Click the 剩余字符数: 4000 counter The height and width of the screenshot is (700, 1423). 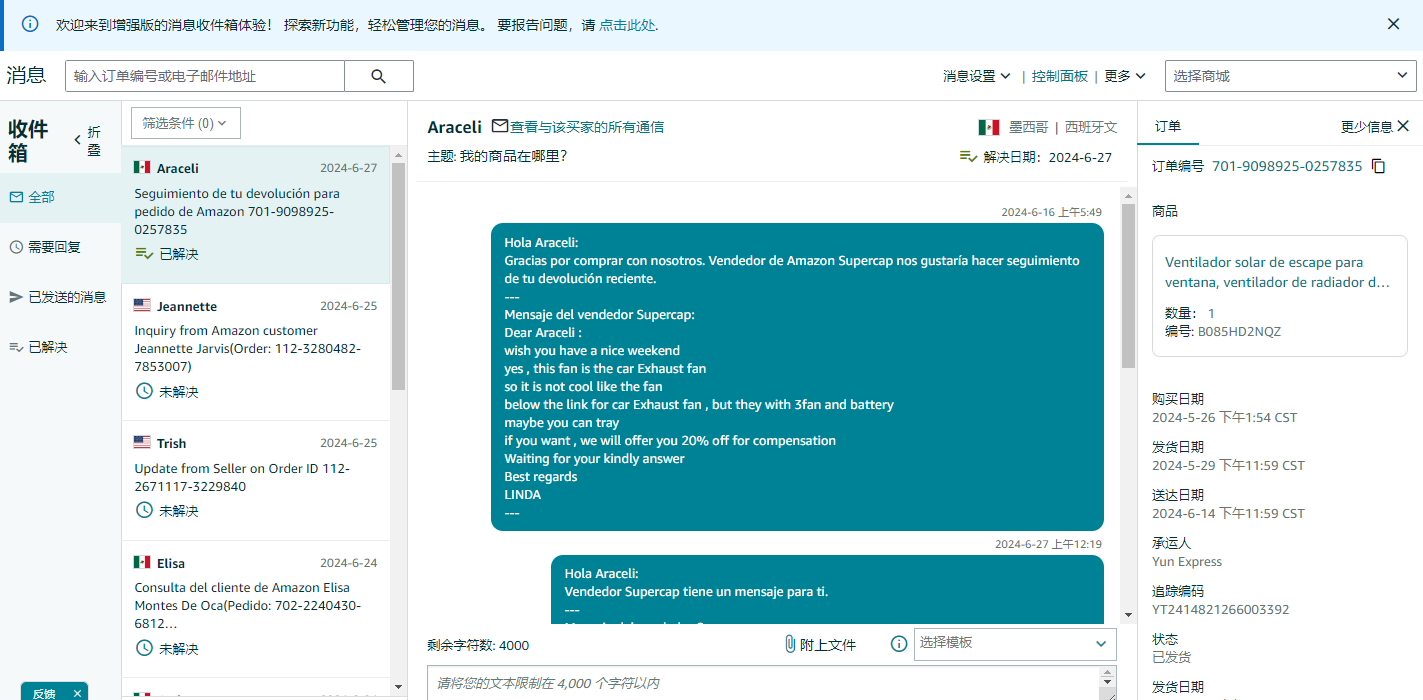[x=478, y=645]
